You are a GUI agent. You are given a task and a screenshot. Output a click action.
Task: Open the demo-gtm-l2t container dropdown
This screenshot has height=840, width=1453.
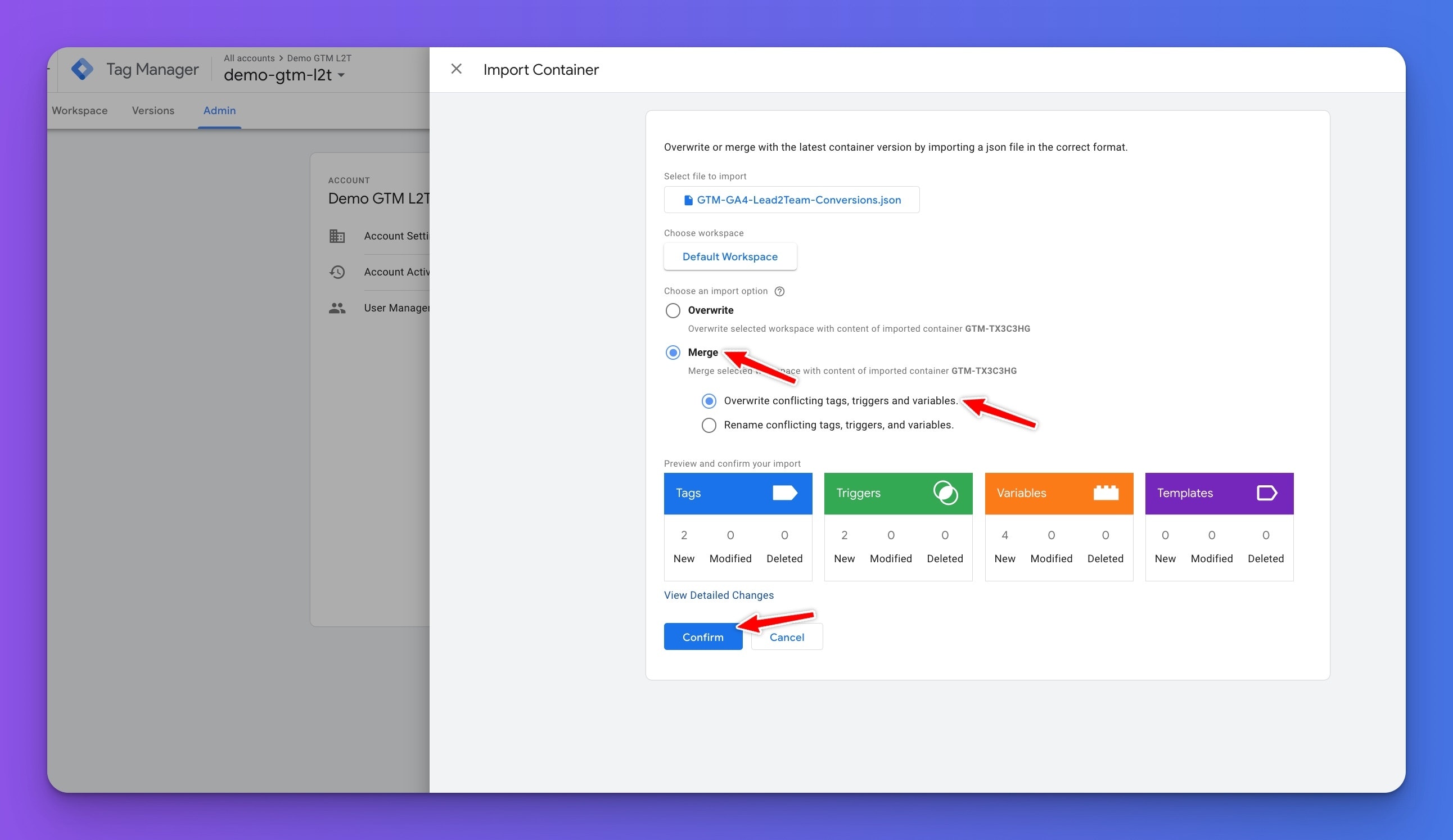click(x=285, y=75)
